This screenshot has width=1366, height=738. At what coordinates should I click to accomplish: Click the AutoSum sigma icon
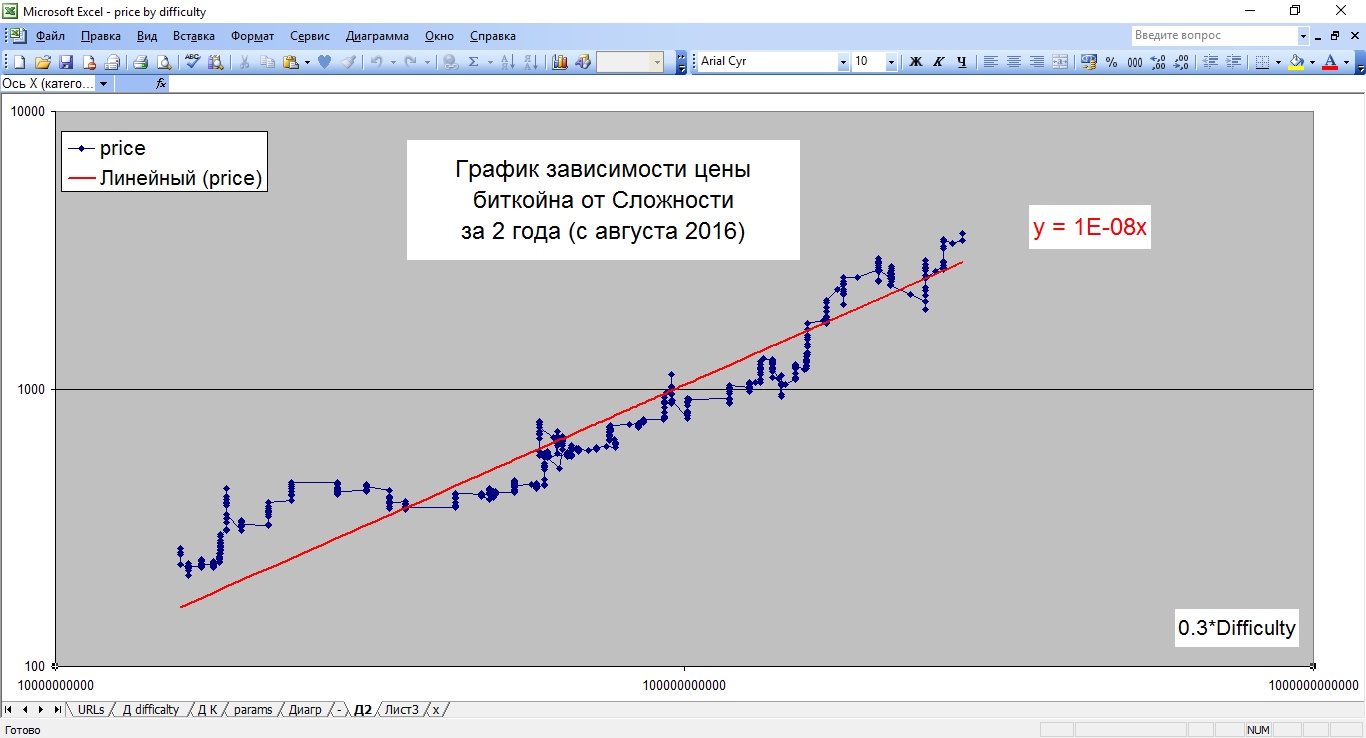(x=474, y=62)
